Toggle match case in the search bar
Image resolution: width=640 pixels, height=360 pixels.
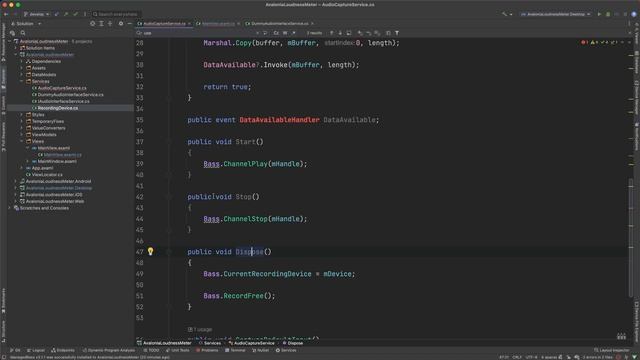(x=276, y=33)
